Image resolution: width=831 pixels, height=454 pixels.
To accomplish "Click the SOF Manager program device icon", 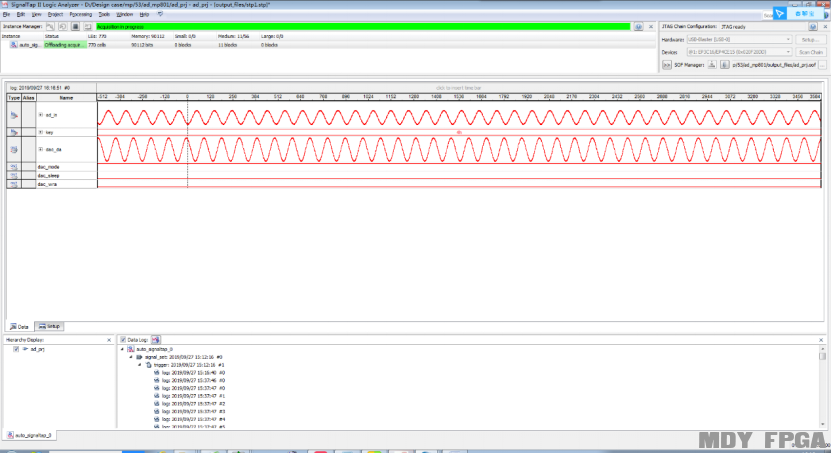I will coord(712,65).
